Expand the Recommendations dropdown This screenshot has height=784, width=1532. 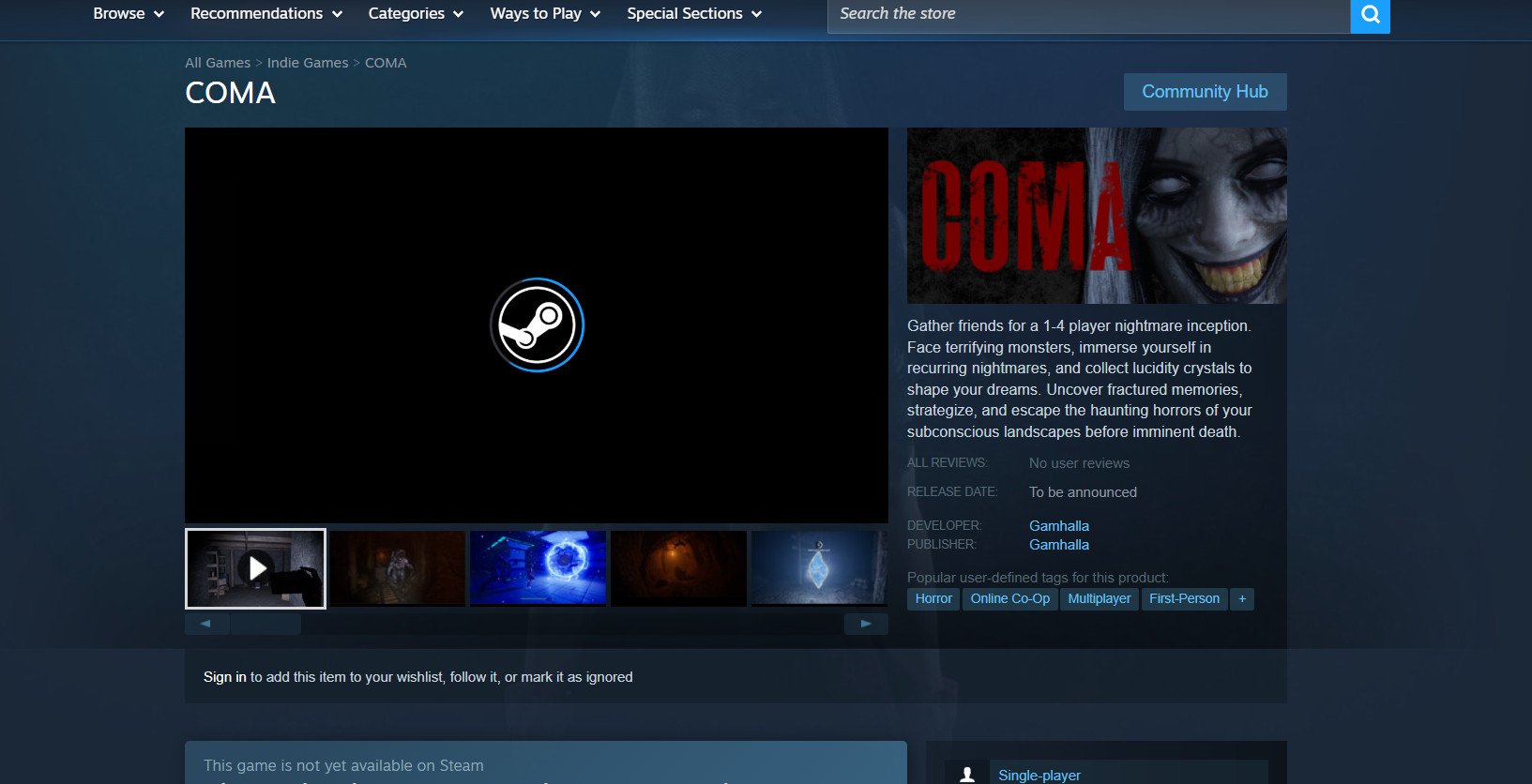(x=265, y=14)
